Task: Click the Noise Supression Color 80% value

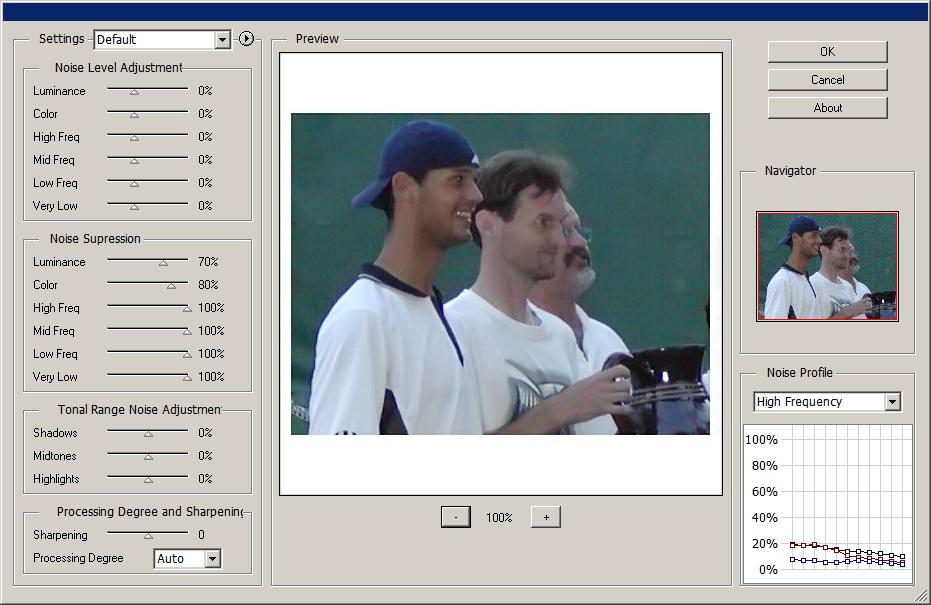Action: click(x=208, y=285)
